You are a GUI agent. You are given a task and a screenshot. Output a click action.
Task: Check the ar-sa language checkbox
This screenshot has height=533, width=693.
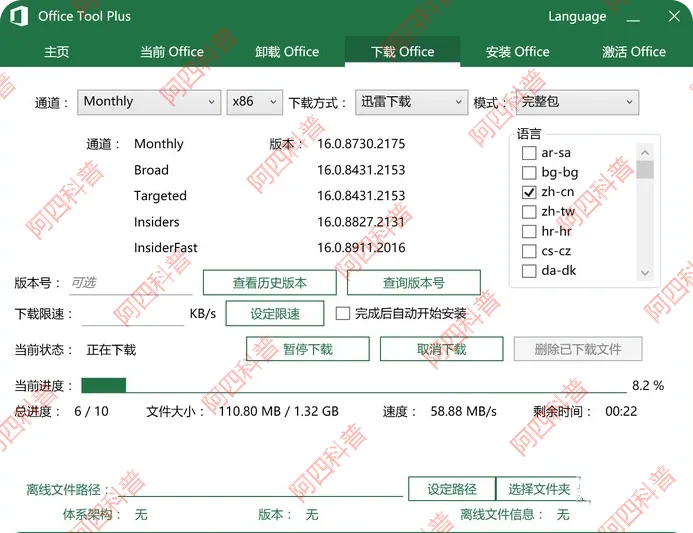click(x=529, y=153)
